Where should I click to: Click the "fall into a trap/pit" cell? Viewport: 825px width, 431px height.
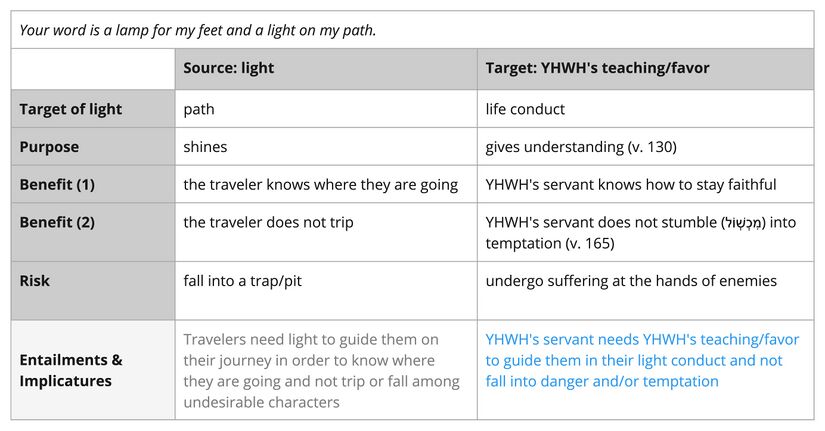243,281
